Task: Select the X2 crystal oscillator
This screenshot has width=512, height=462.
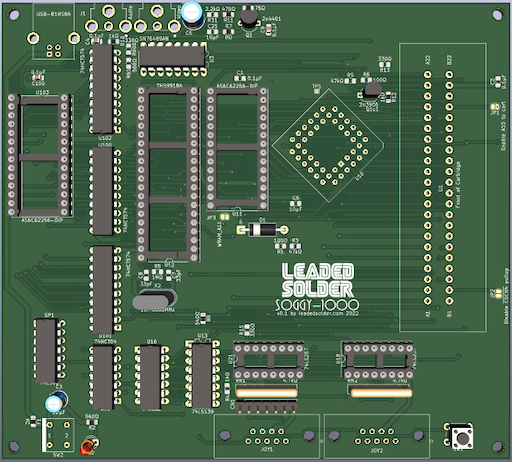Action: pos(154,300)
